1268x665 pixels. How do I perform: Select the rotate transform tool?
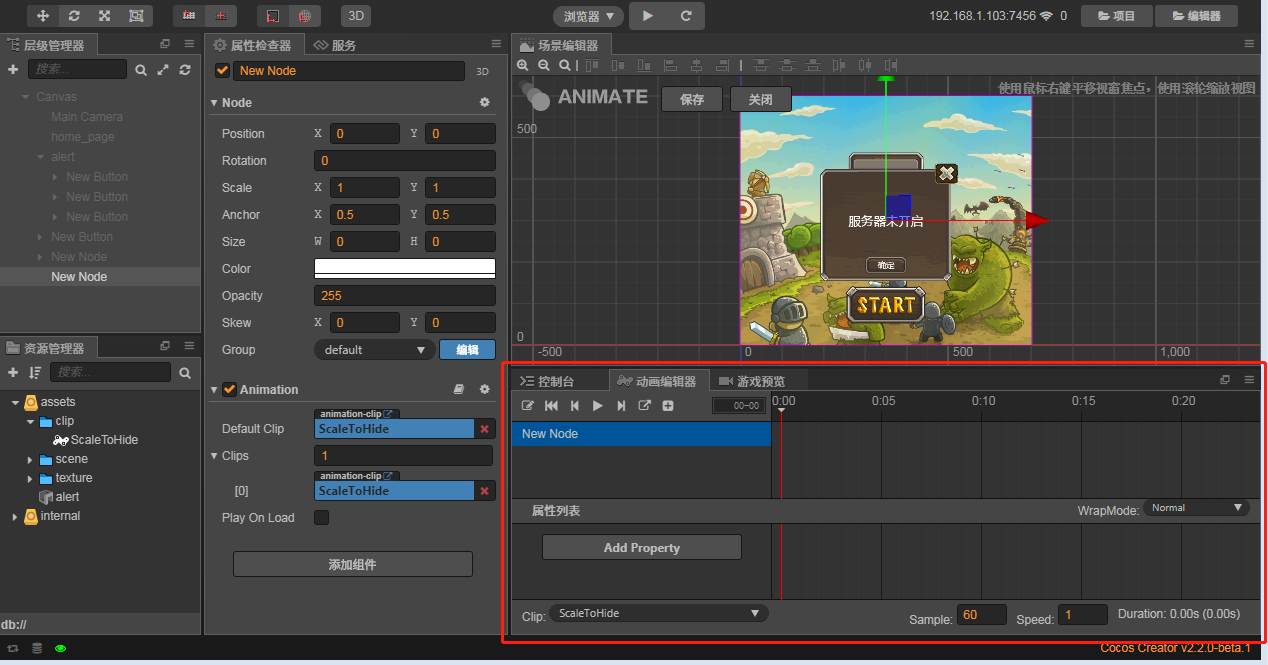[x=74, y=16]
